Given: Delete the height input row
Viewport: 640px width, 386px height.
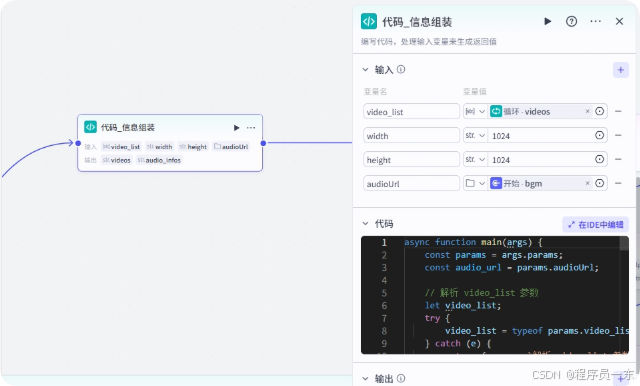Looking at the screenshot, I should 618,160.
